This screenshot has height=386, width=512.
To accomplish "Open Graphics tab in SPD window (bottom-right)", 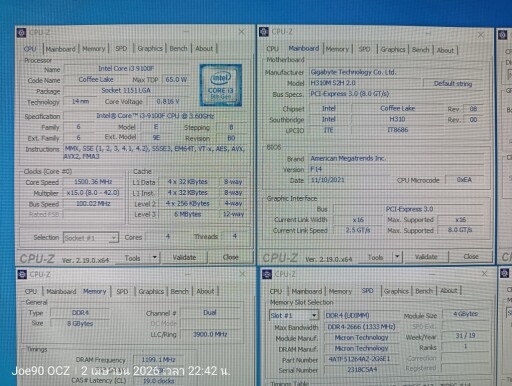I will tap(396, 291).
